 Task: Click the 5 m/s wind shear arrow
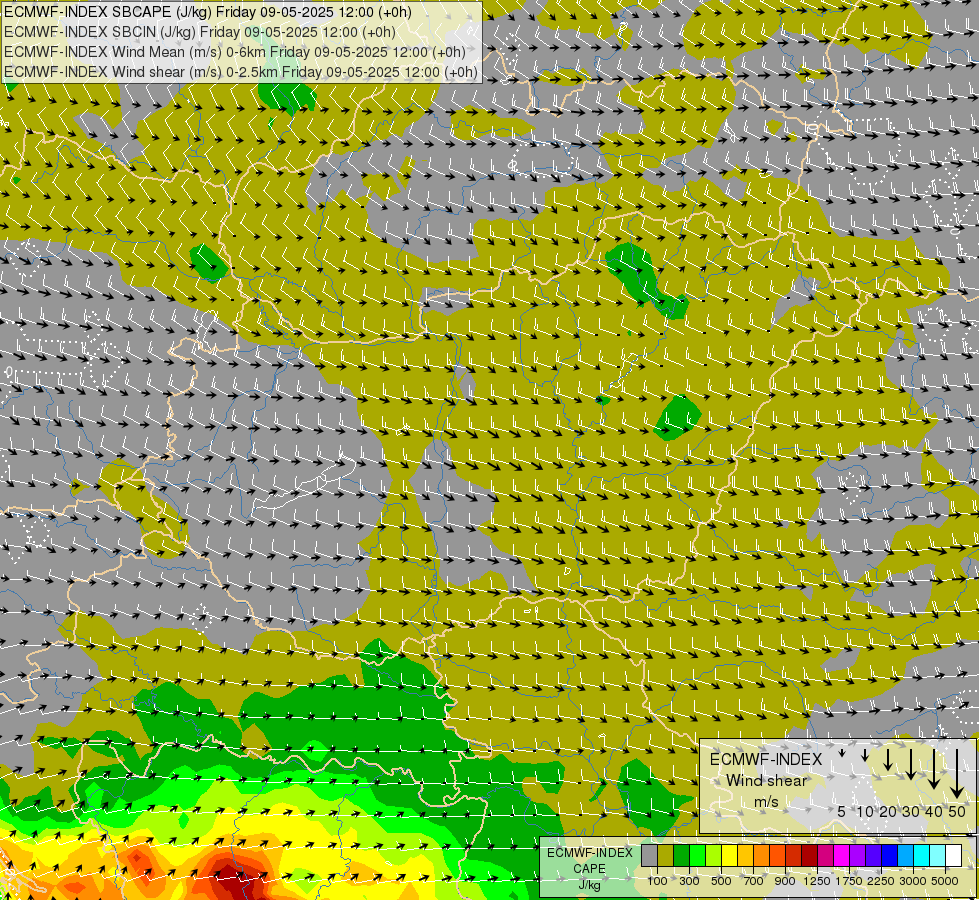(x=842, y=753)
